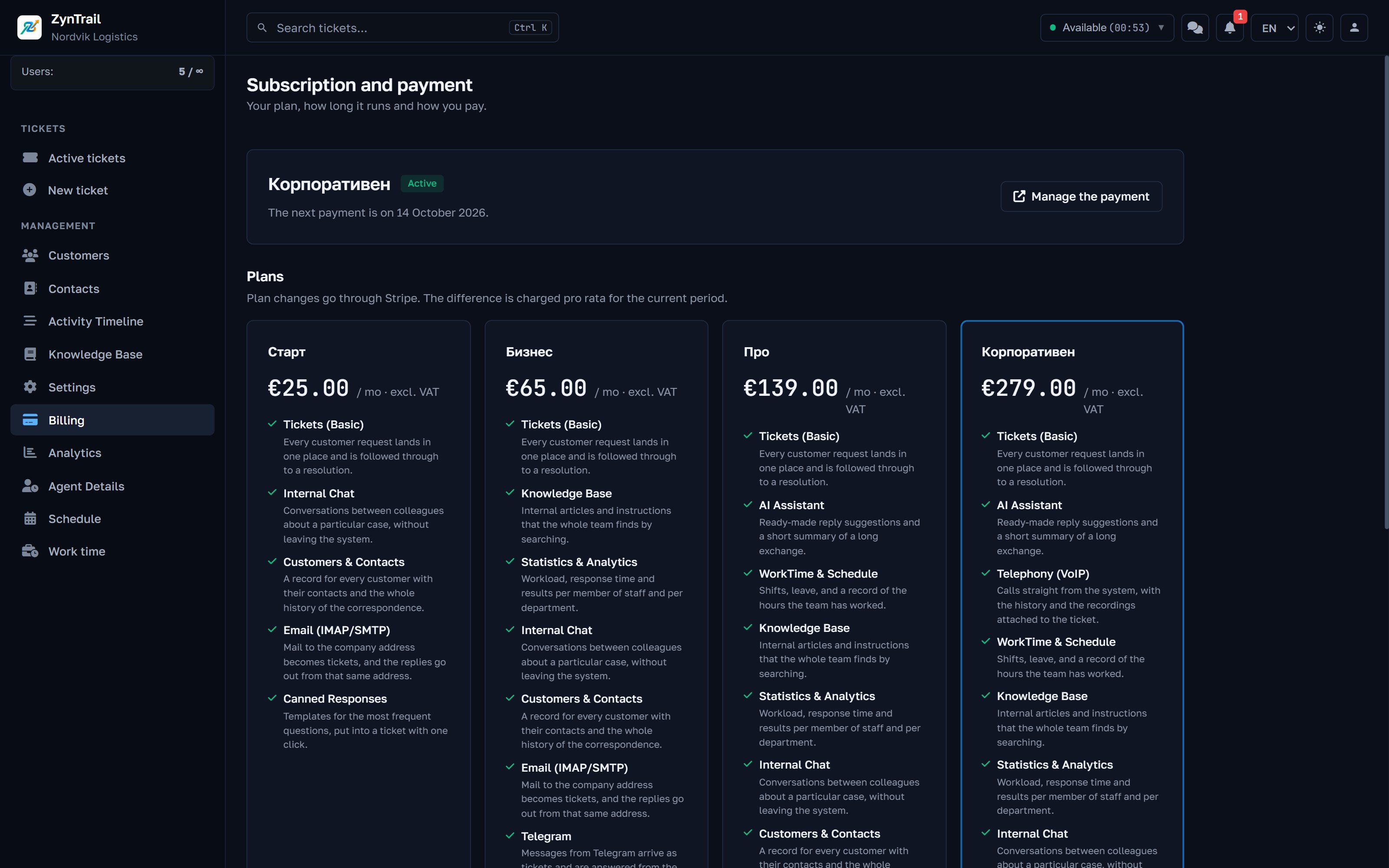Click the Agent Details person icon
1389x868 pixels.
tap(30, 486)
